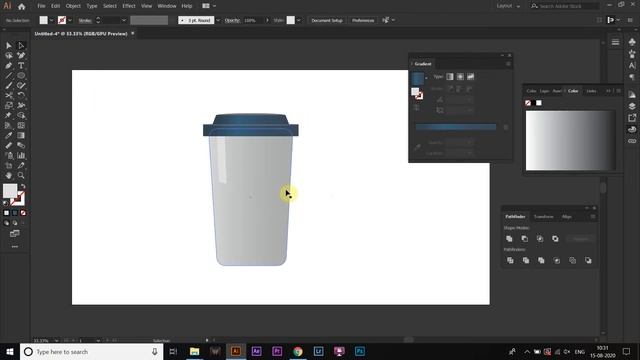The height and width of the screenshot is (360, 640).
Task: Click Unite shape mode in Pathfinder
Action: coord(509,239)
